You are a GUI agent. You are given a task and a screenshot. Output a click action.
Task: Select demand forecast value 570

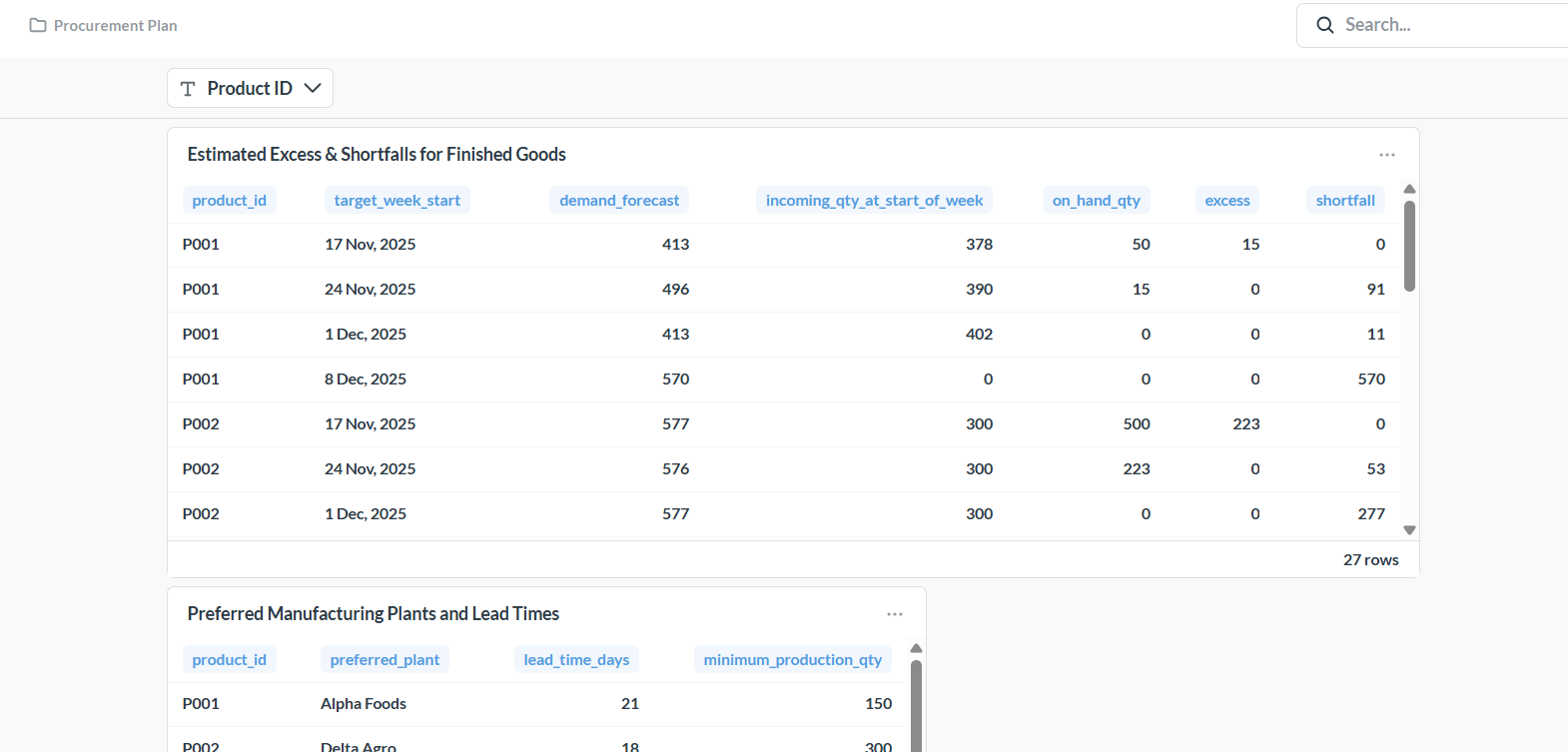[x=675, y=379]
